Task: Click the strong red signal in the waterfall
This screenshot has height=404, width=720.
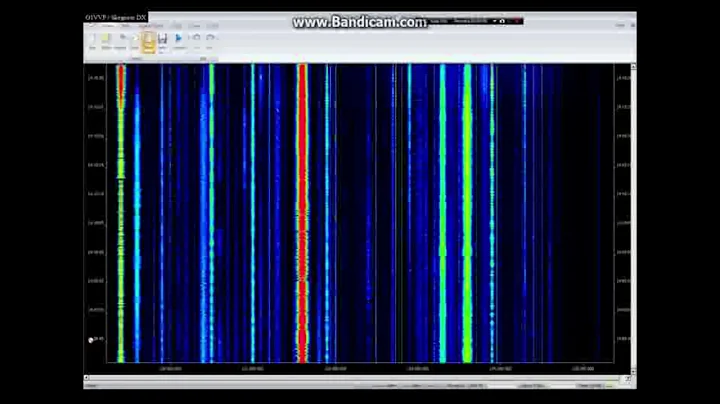Action: coord(302,213)
